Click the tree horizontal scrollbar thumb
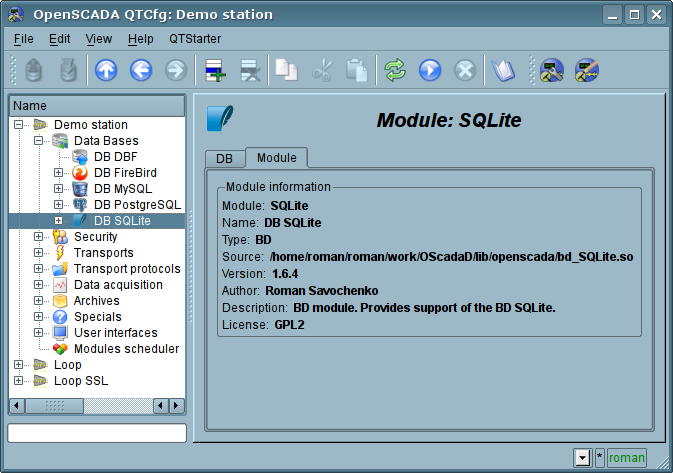Image resolution: width=673 pixels, height=473 pixels. point(55,406)
